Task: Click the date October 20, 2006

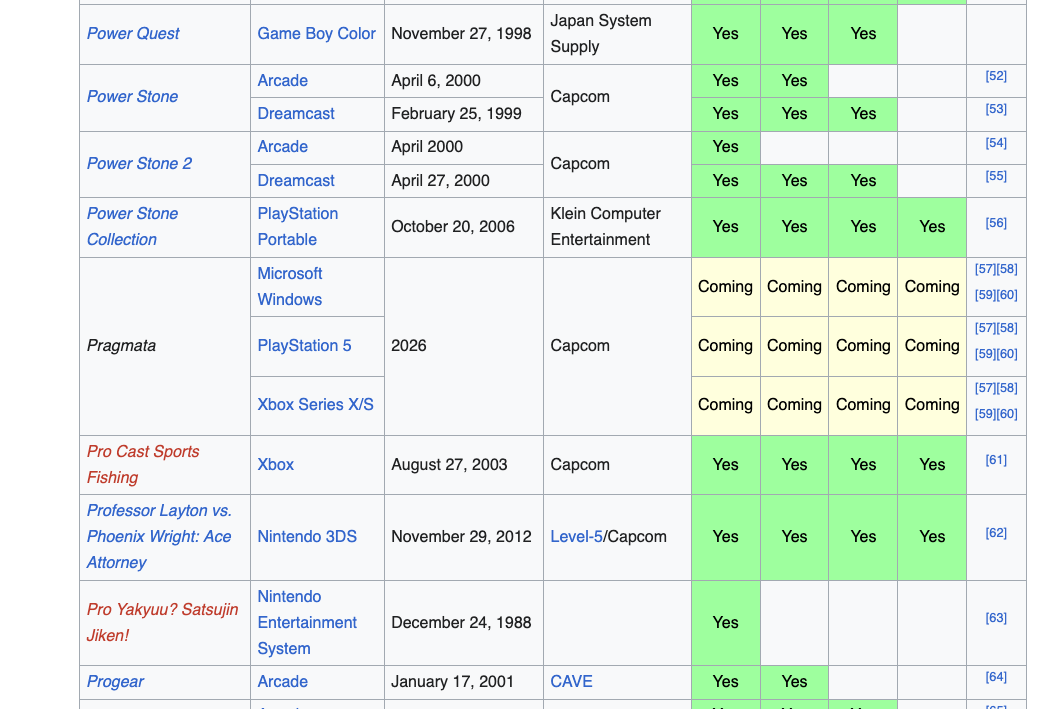Action: pos(453,226)
